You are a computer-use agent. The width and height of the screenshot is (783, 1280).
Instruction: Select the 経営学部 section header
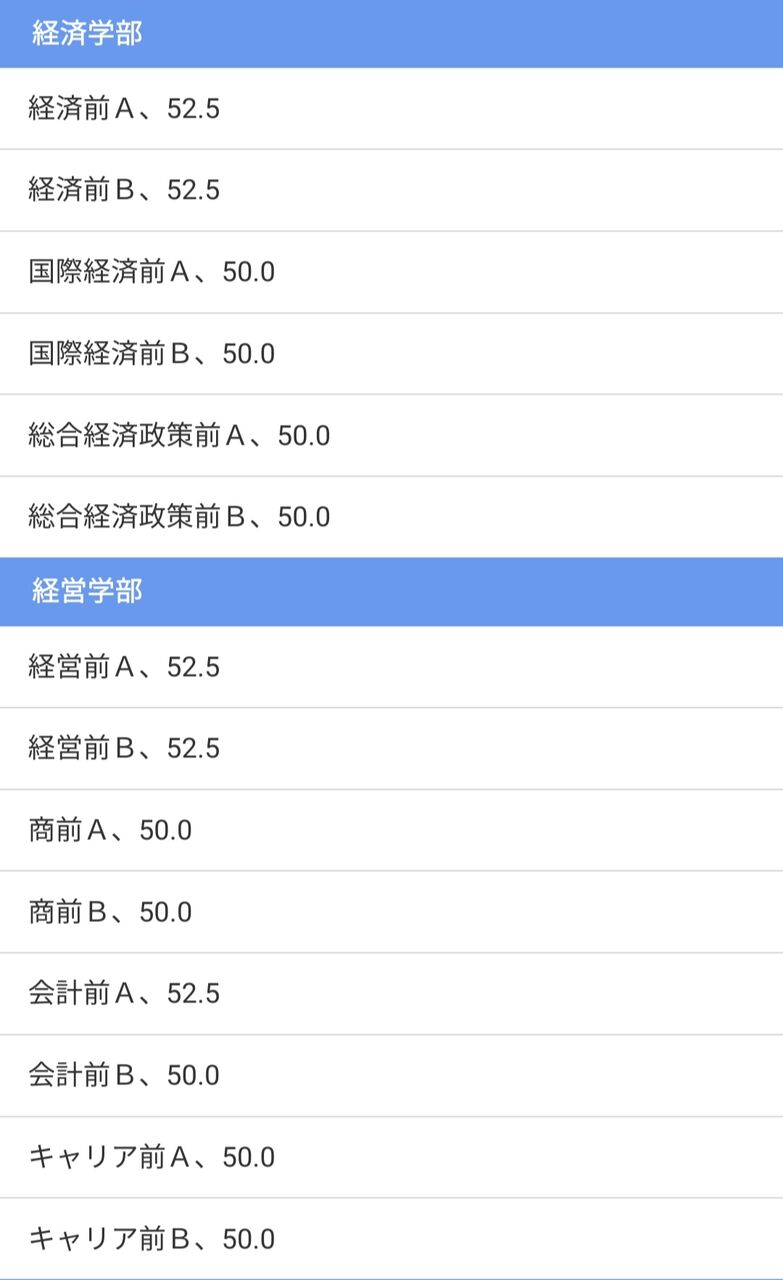[391, 592]
